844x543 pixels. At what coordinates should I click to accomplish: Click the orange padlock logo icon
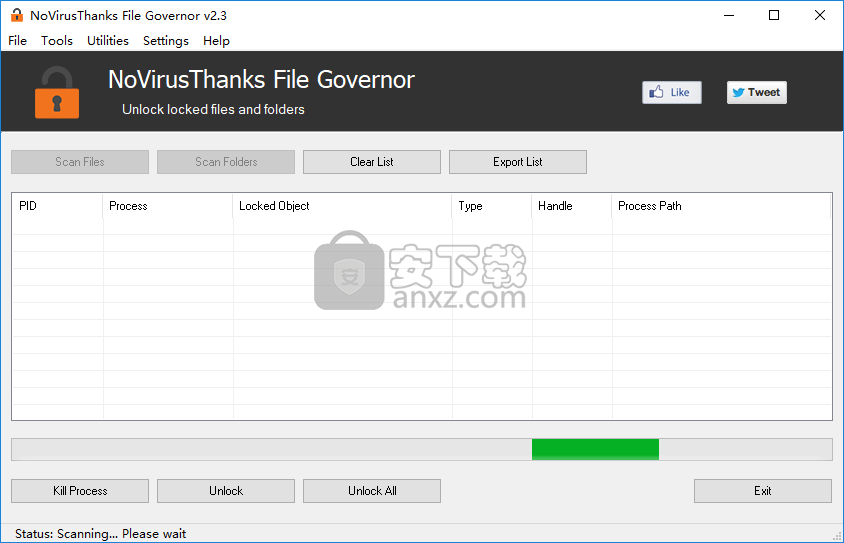[x=57, y=92]
